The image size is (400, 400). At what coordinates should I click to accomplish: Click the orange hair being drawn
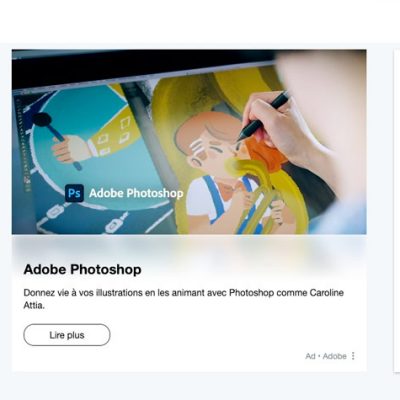tap(265, 153)
